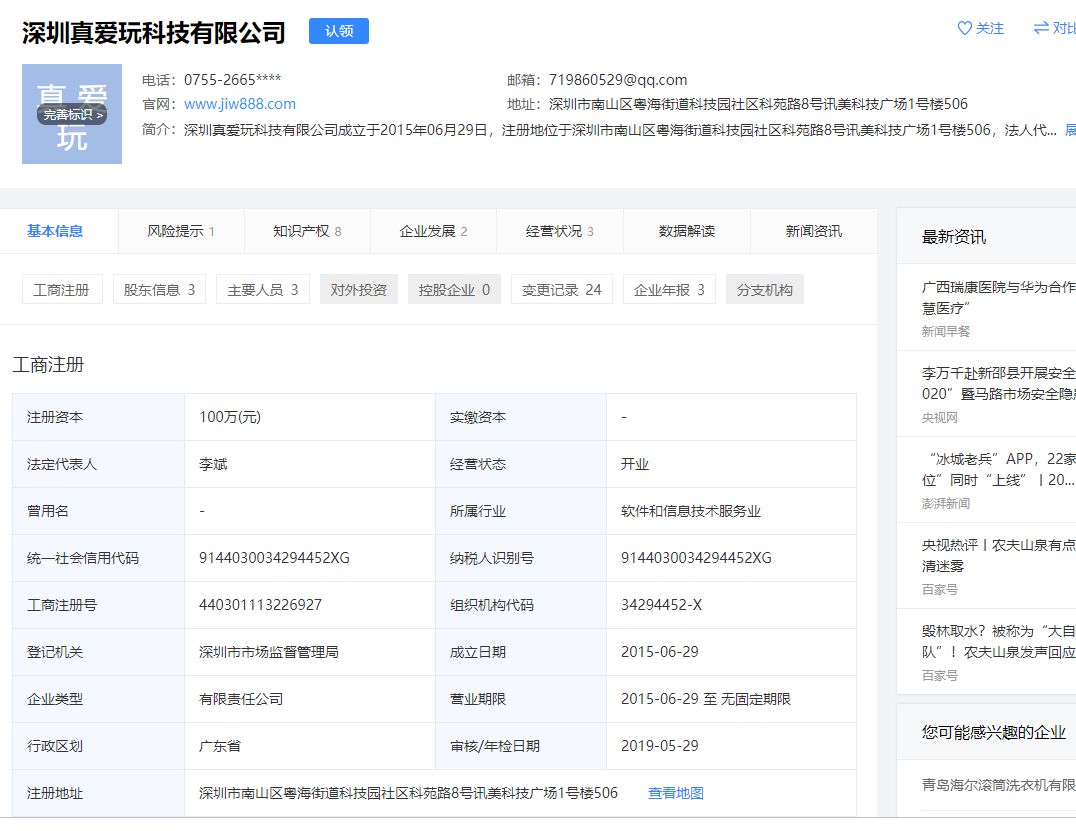Switch to 风险提示 tab
1076x831 pixels.
tap(181, 231)
